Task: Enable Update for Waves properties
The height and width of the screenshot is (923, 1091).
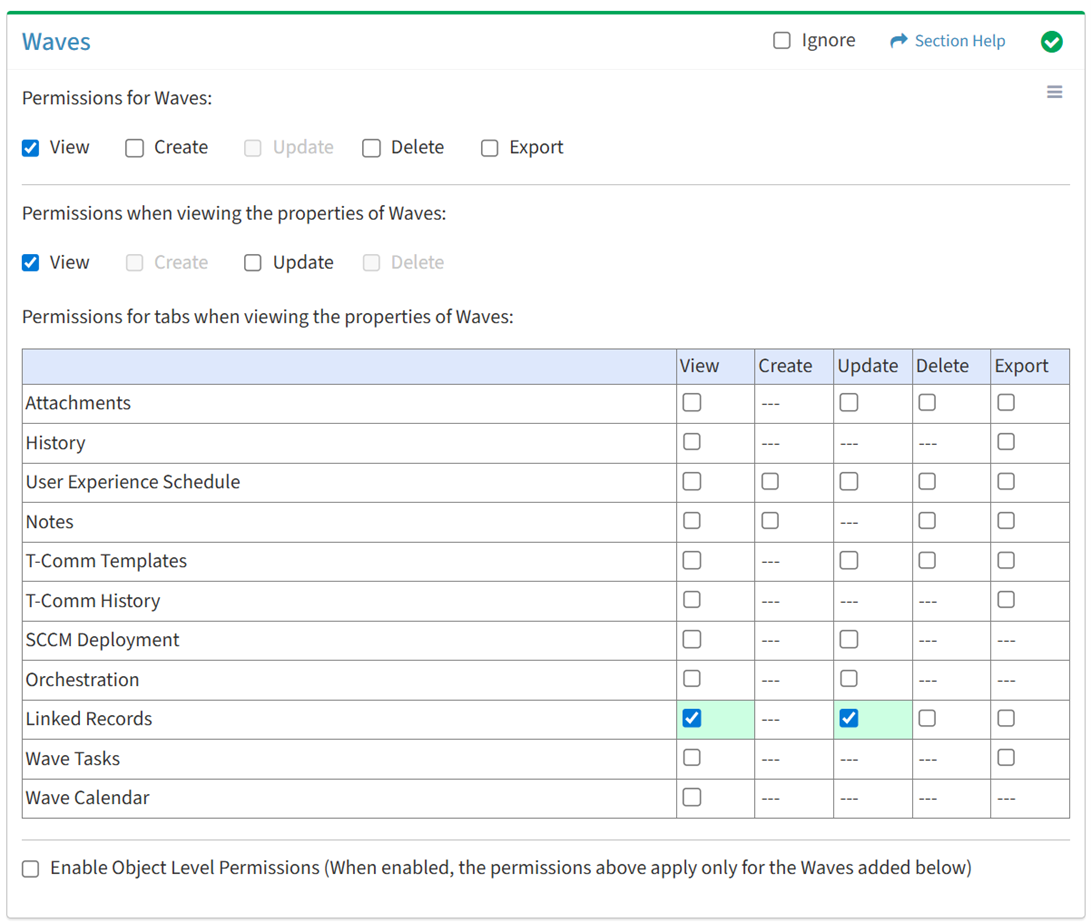Action: pos(253,263)
